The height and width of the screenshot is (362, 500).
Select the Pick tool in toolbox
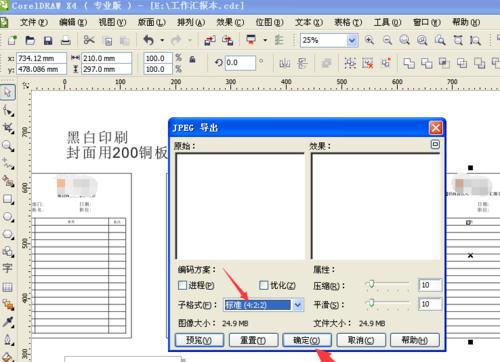8,92
